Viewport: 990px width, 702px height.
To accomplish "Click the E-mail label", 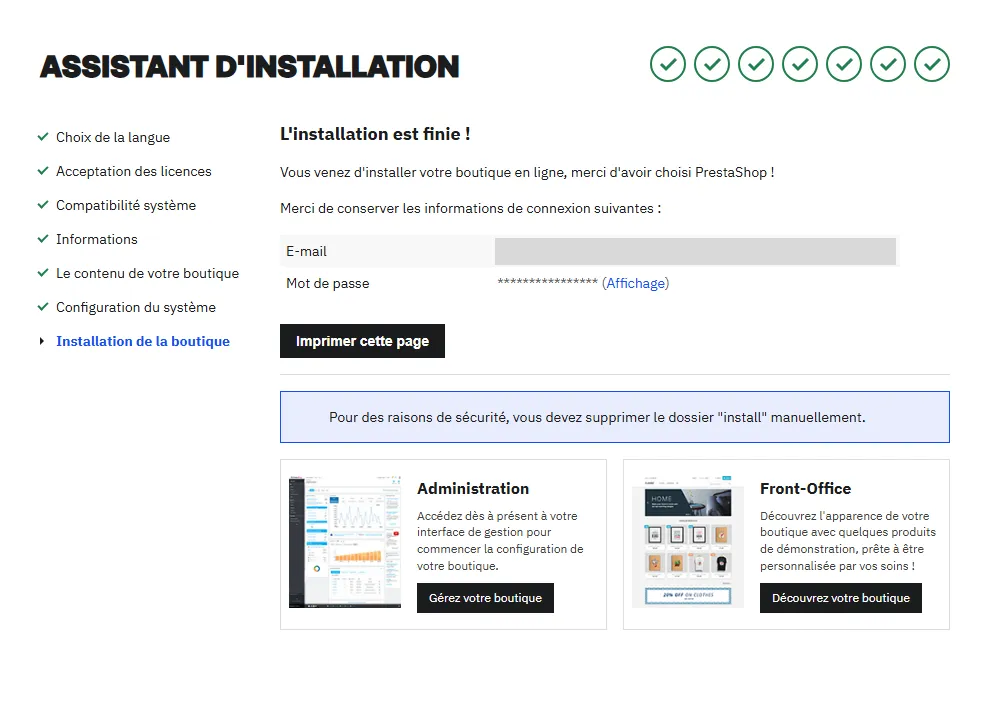I will tap(306, 251).
